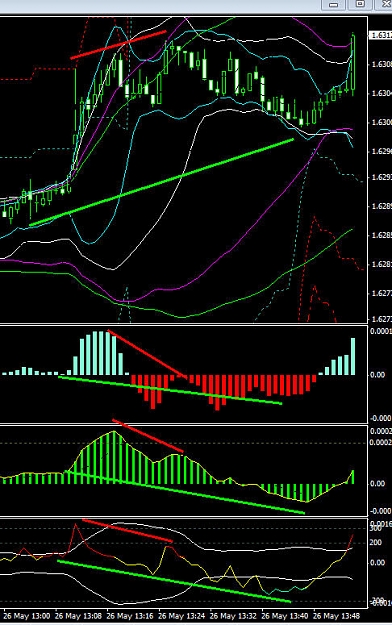
Task: Select the 26 May 13:00 time label
Action: (26, 616)
